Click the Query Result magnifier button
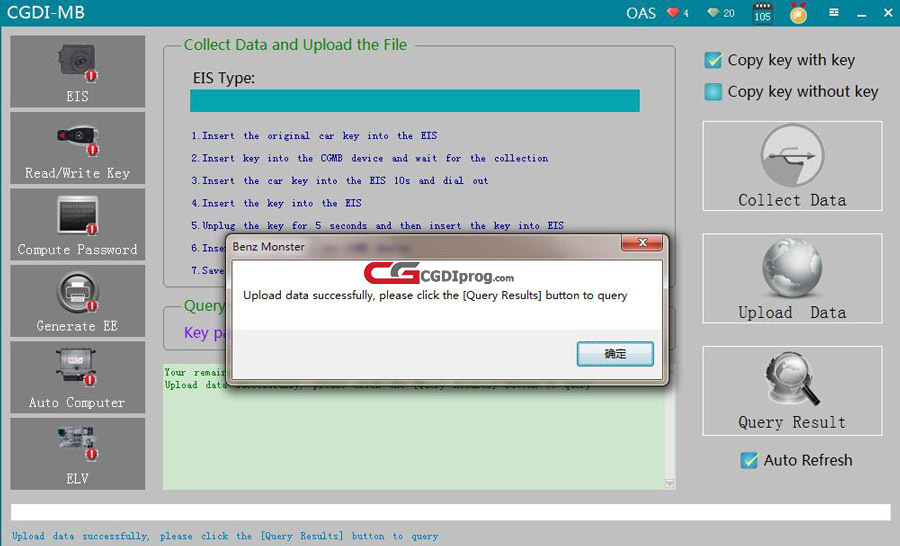Screen dimensions: 900x546 click(x=792, y=390)
